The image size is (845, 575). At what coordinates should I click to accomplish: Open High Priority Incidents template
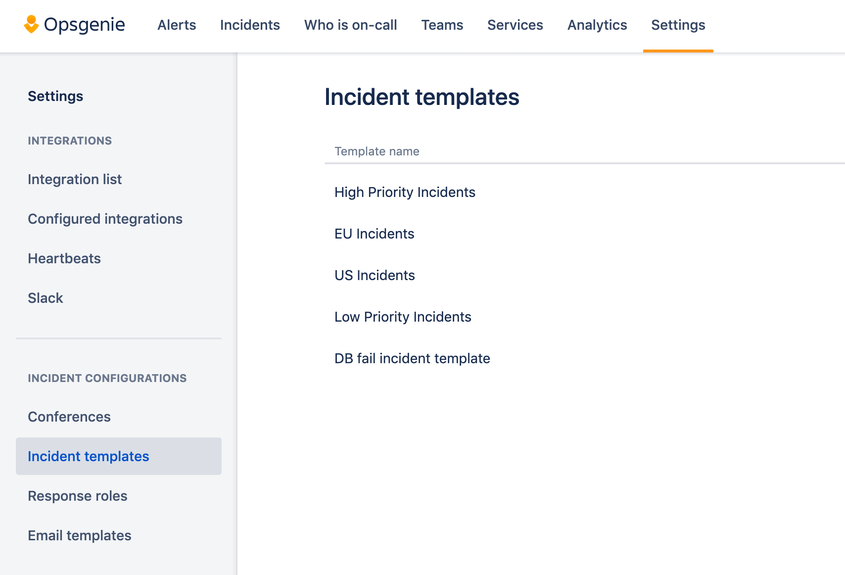pos(405,192)
